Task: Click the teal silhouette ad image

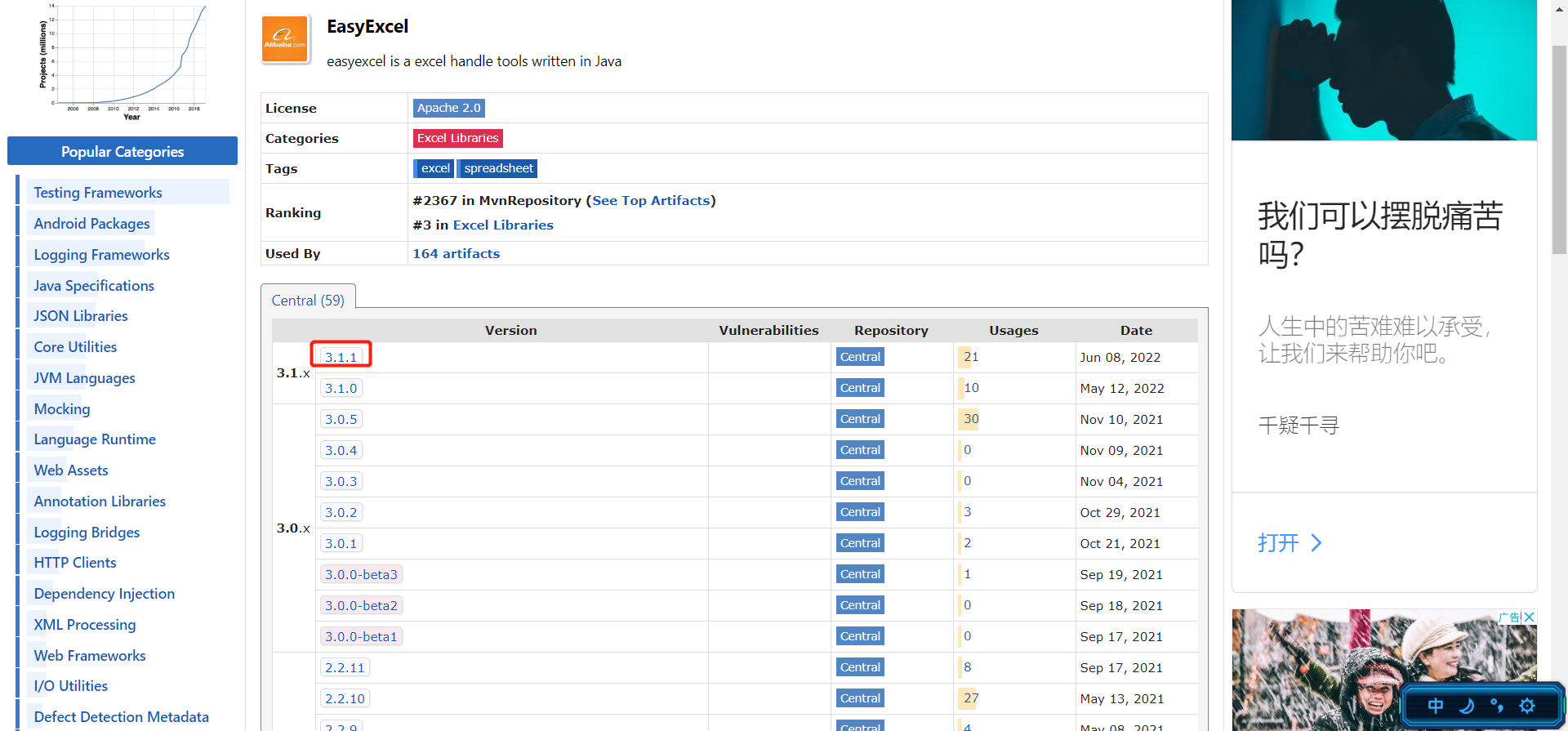Action: [1384, 70]
